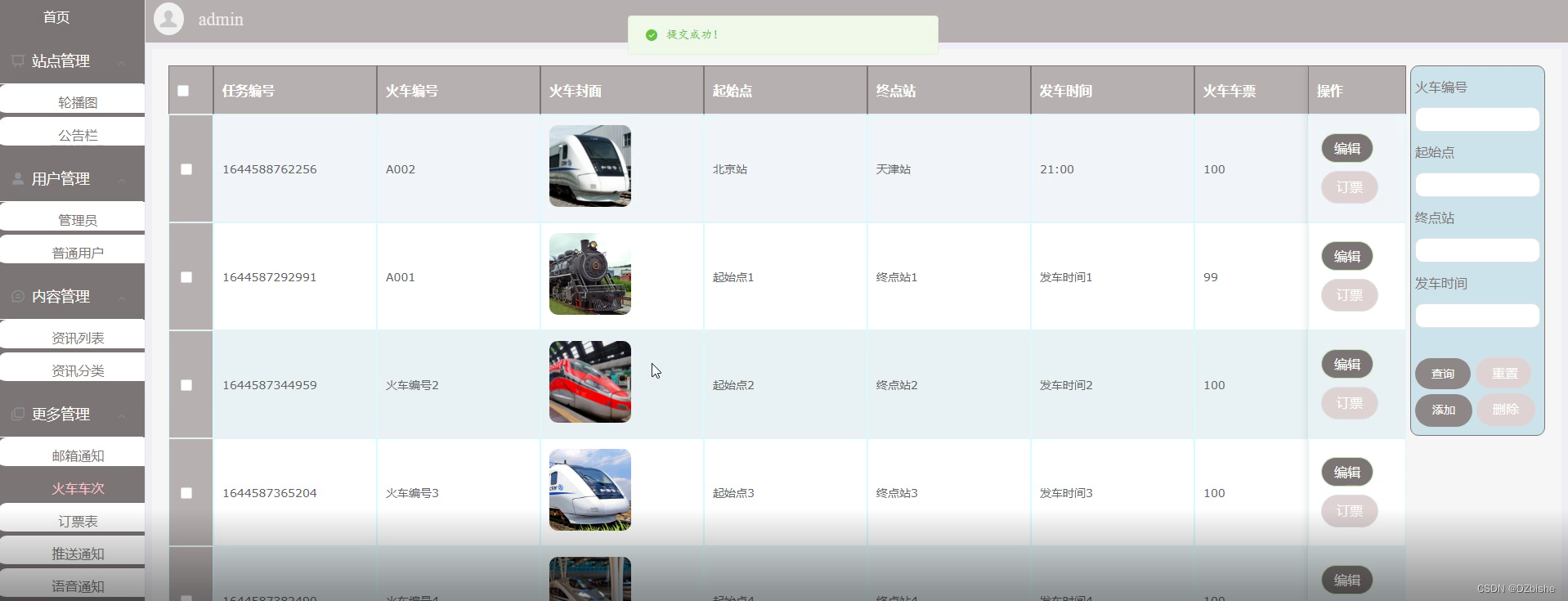Collapse the 用户管理 menu chevron
The width and height of the screenshot is (1568, 601).
(x=122, y=180)
